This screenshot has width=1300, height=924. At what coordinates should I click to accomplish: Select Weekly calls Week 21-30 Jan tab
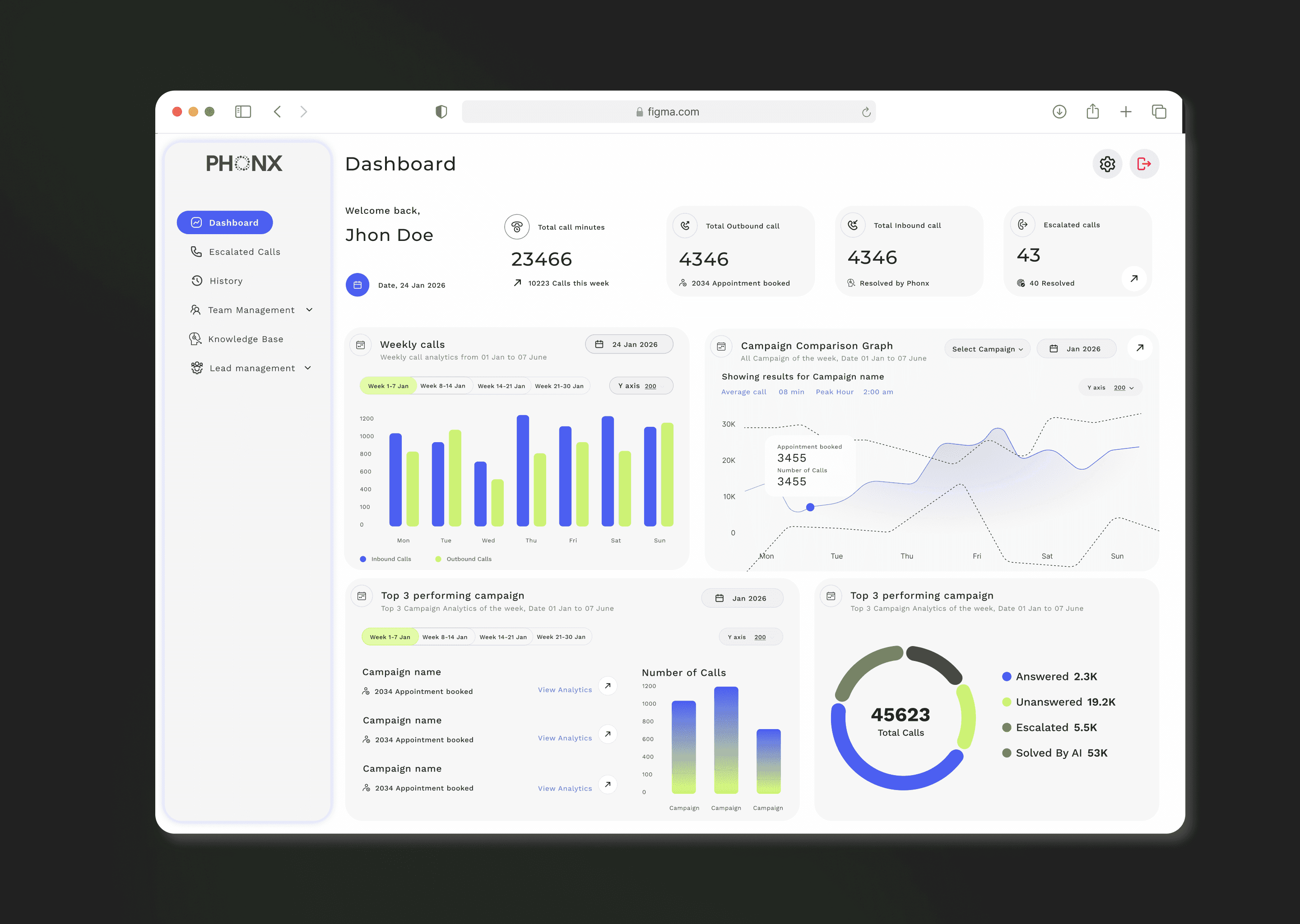[560, 386]
